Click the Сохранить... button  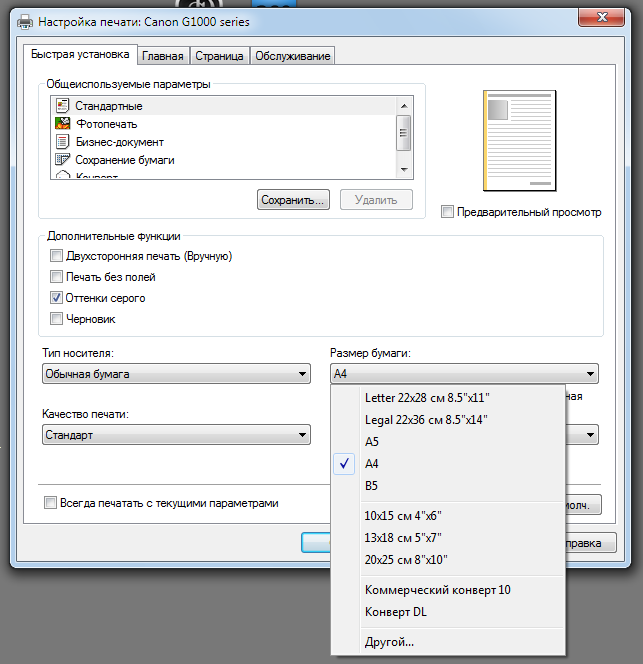(x=293, y=199)
